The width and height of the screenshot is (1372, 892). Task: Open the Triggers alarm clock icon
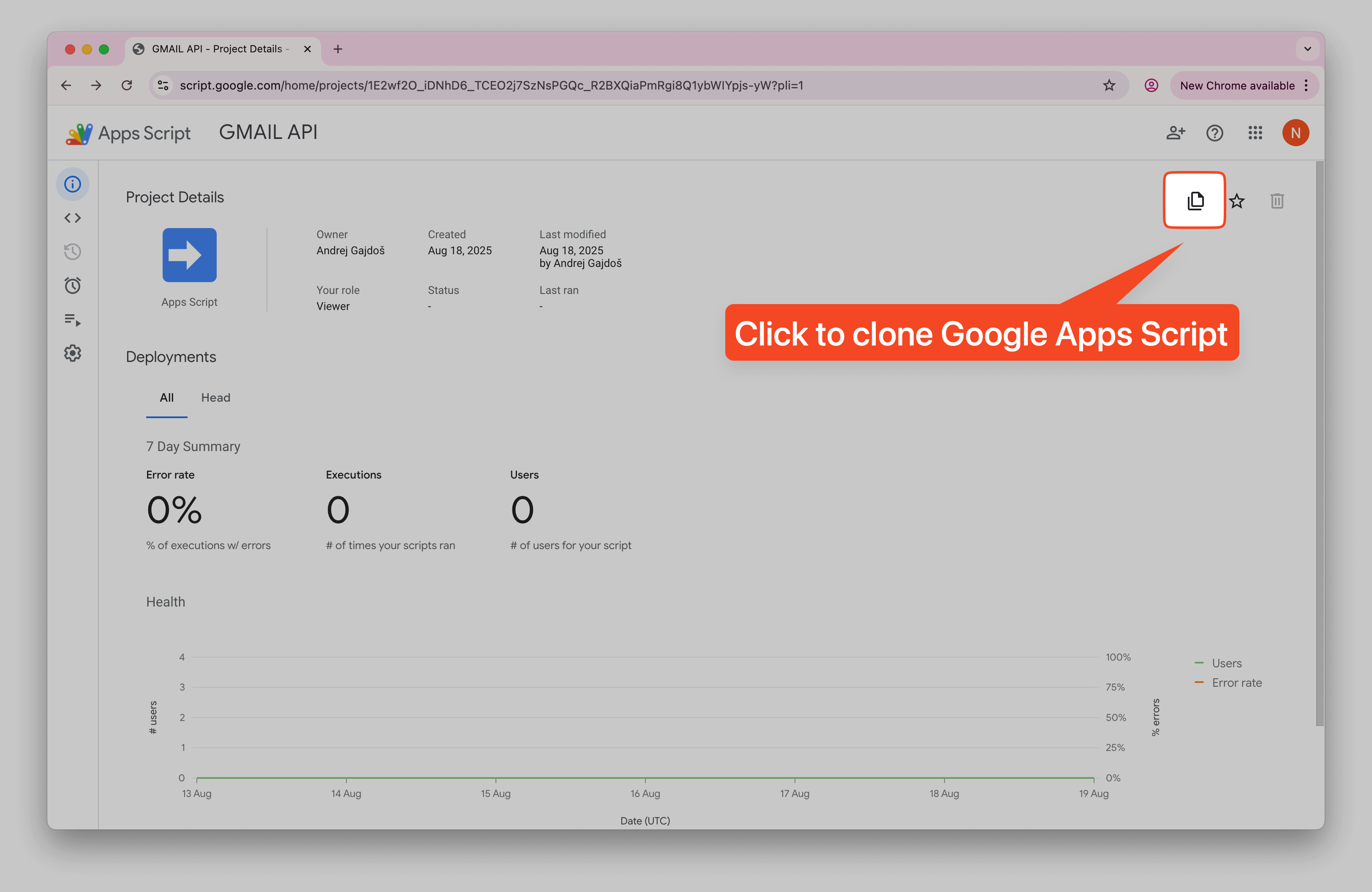click(73, 285)
